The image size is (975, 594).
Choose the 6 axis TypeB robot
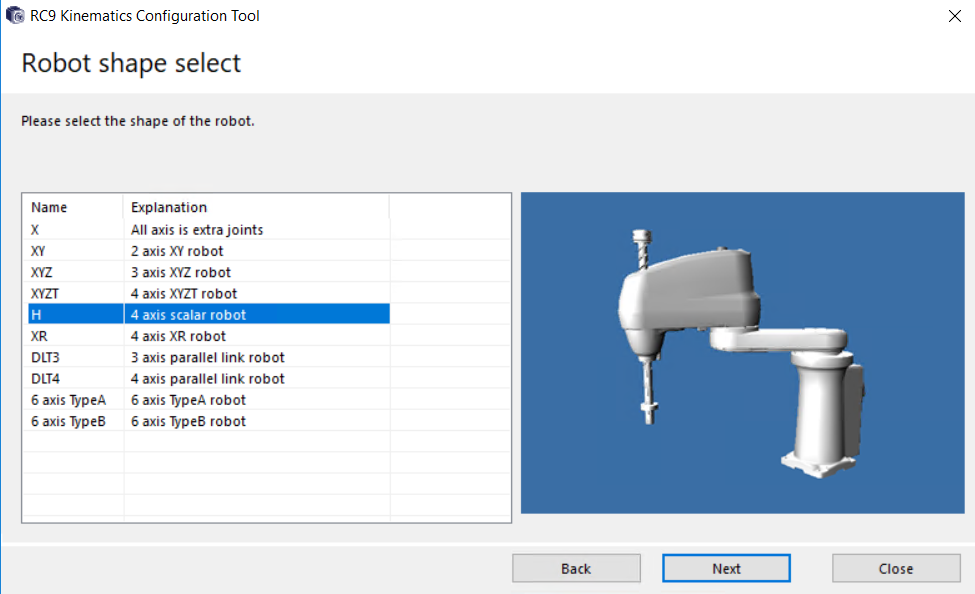click(x=68, y=421)
